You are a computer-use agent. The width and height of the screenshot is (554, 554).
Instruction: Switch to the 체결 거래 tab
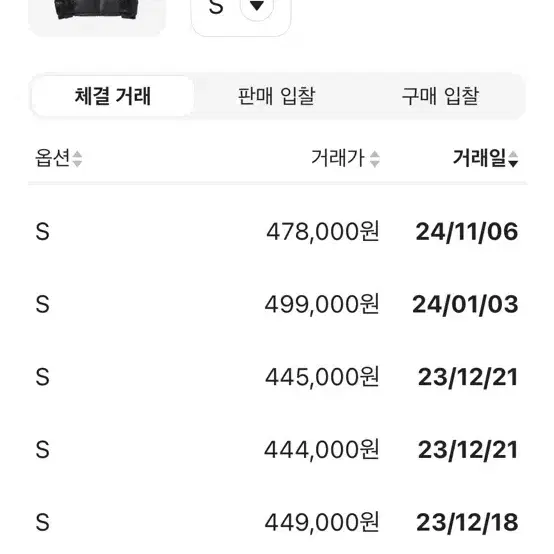[x=113, y=96]
